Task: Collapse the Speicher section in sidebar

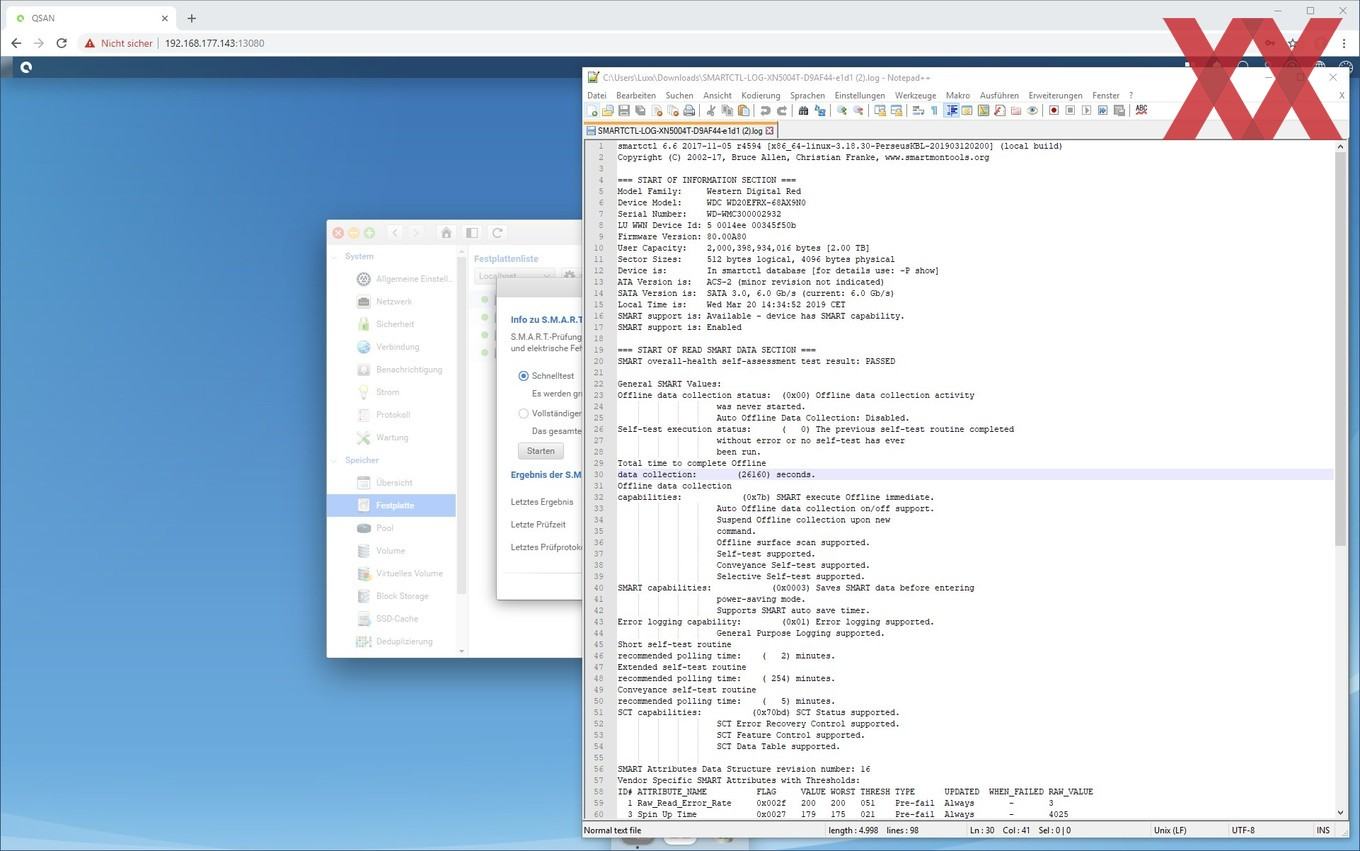Action: [x=335, y=460]
